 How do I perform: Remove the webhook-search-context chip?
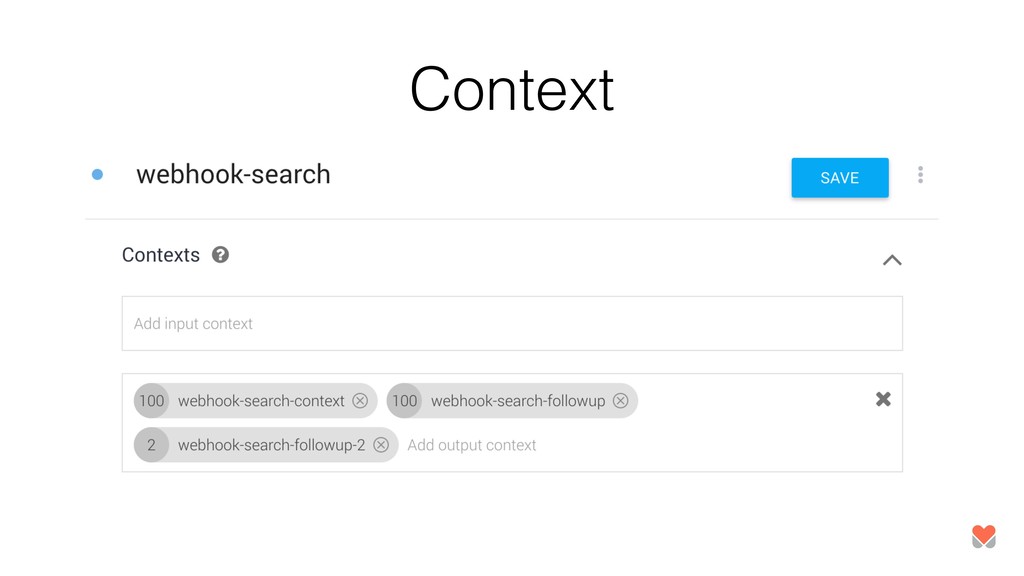click(x=360, y=401)
